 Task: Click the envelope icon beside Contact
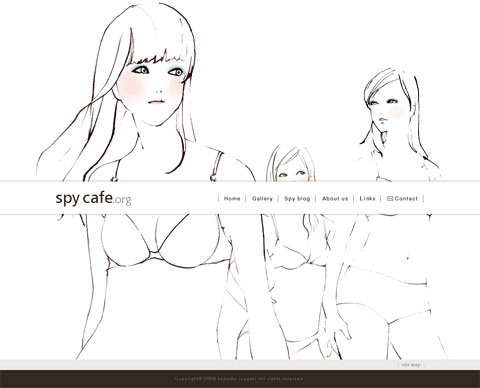coord(390,199)
